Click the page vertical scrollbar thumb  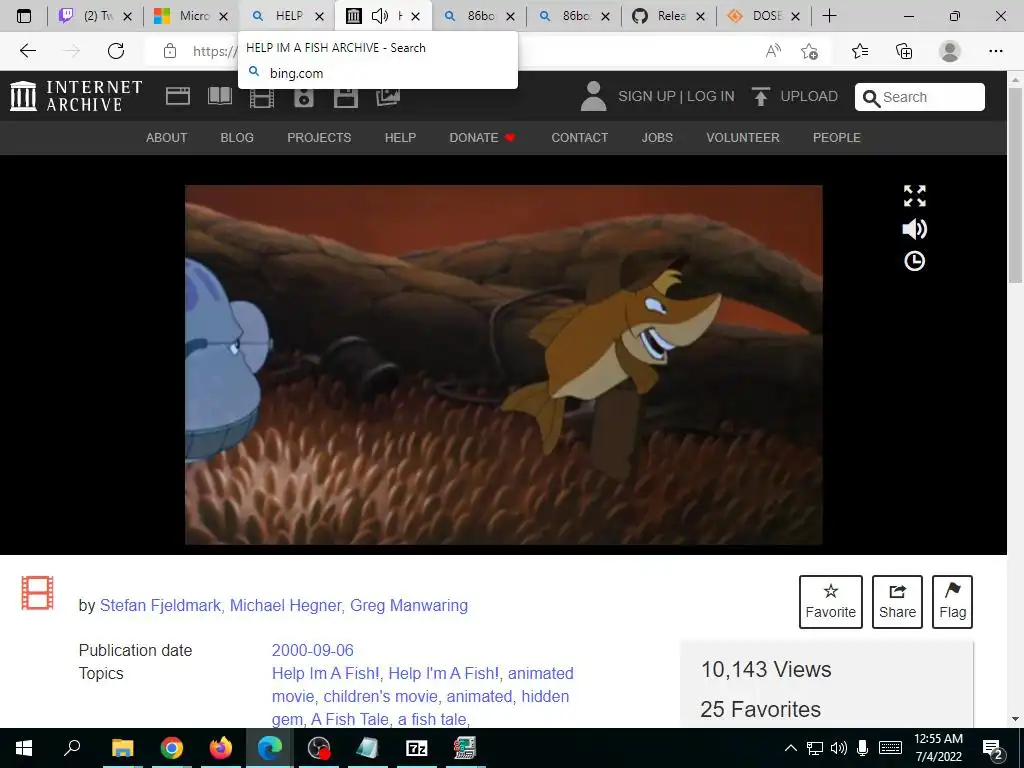click(1015, 184)
